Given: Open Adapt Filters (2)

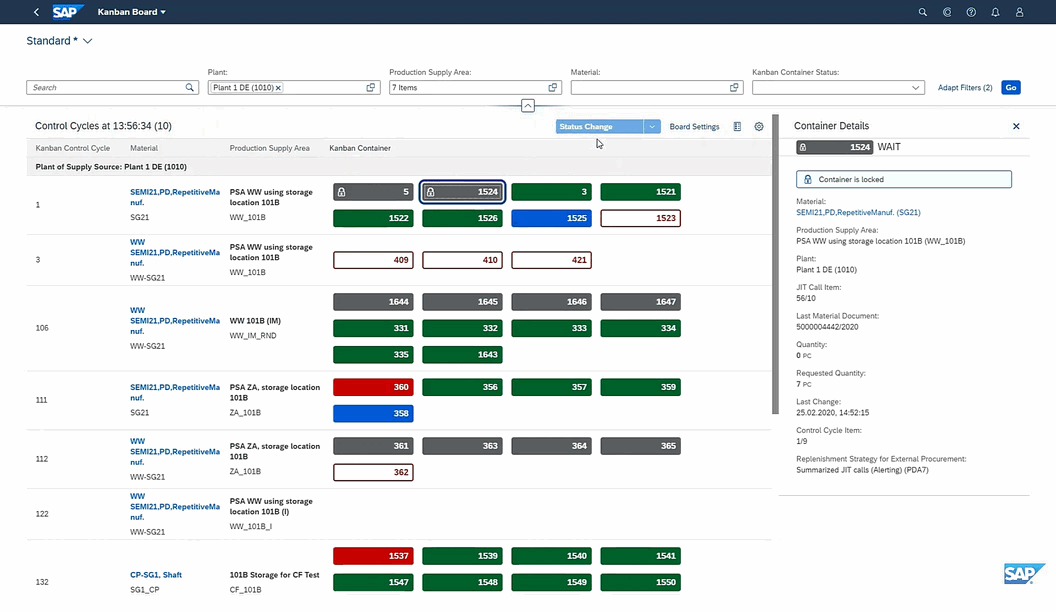Looking at the screenshot, I should pyautogui.click(x=965, y=88).
